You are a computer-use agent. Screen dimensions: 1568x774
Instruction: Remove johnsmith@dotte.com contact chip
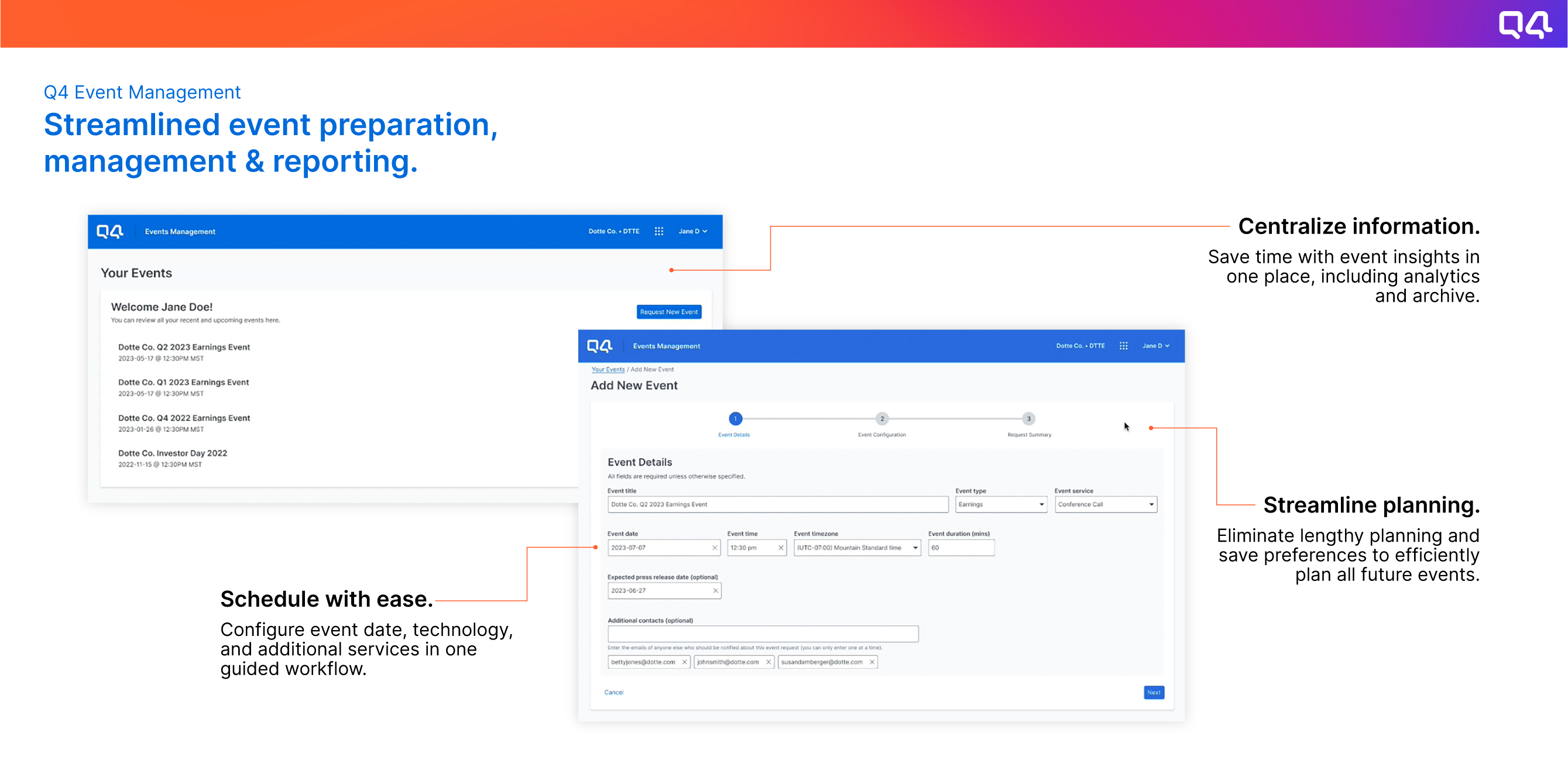coord(768,662)
